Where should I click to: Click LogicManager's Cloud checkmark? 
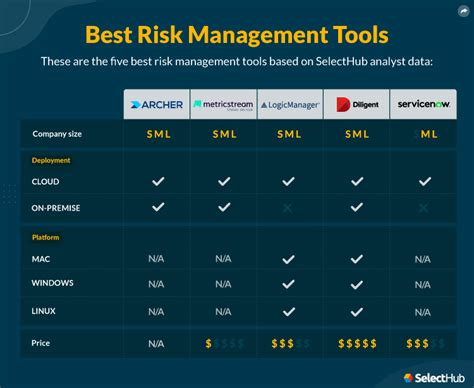click(288, 182)
